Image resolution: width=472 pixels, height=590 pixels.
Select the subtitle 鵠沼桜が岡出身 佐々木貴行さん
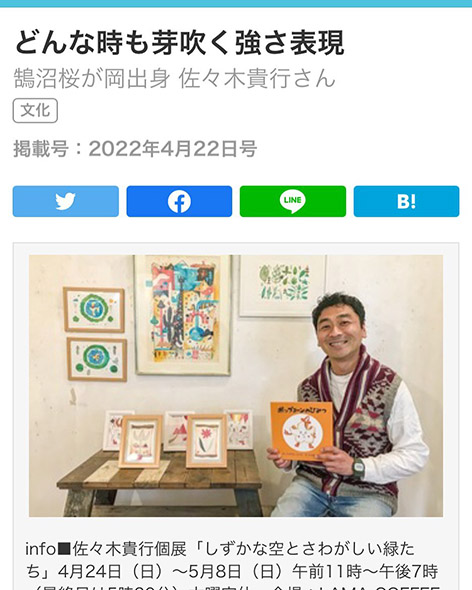(x=174, y=78)
